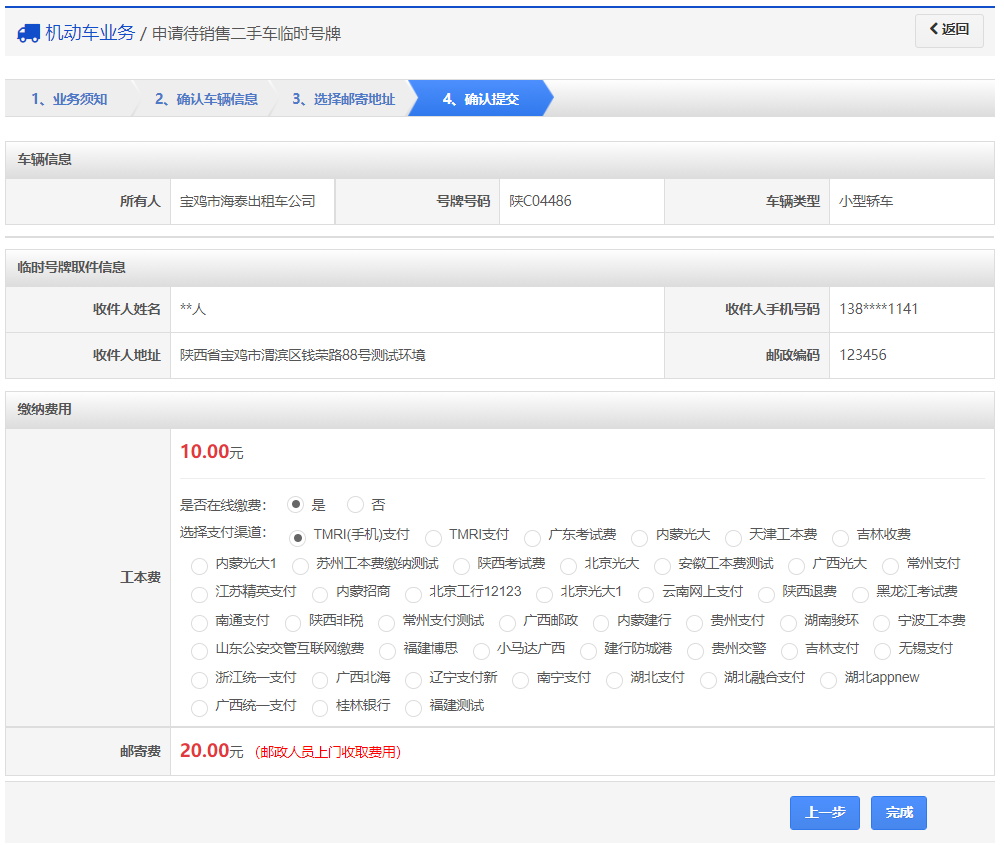Image resolution: width=1004 pixels, height=848 pixels.
Task: Click the 完成 button to submit
Action: click(x=897, y=812)
